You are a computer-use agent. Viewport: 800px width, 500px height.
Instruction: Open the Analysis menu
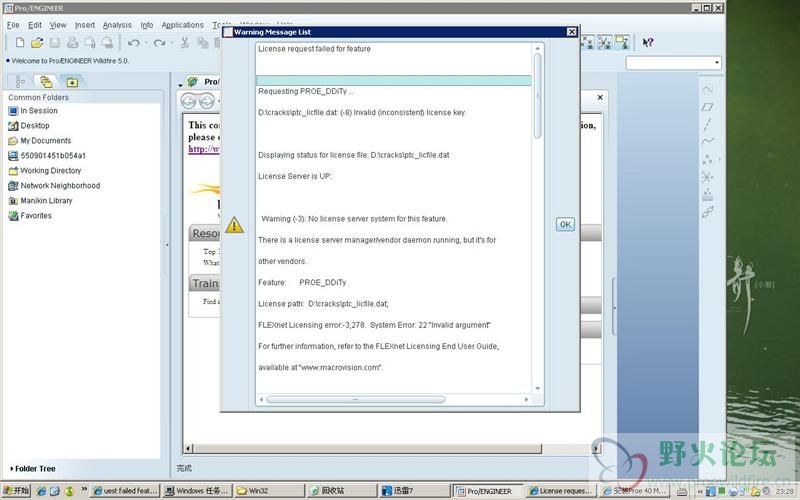pos(117,25)
